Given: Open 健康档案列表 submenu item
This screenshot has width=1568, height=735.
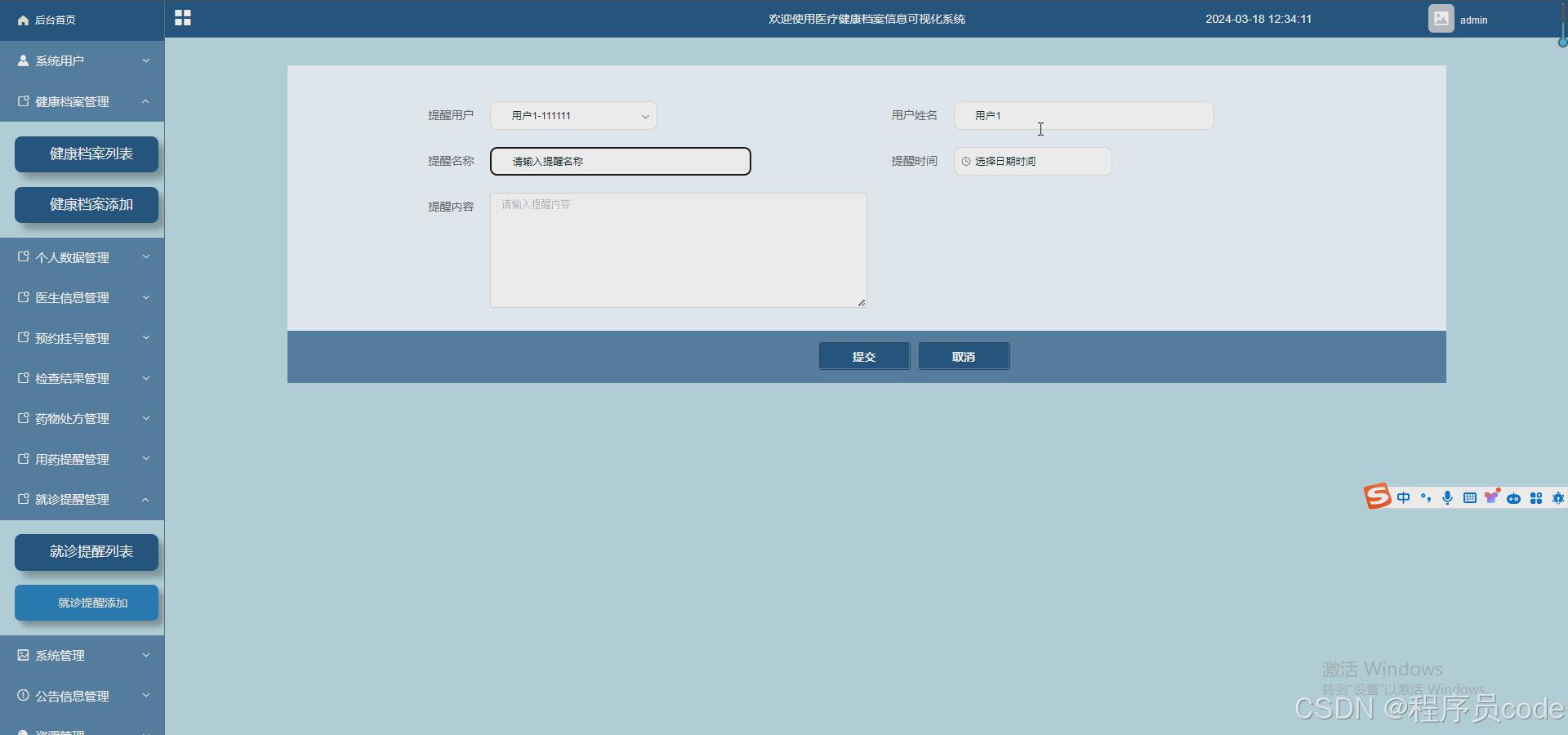Looking at the screenshot, I should tap(87, 154).
